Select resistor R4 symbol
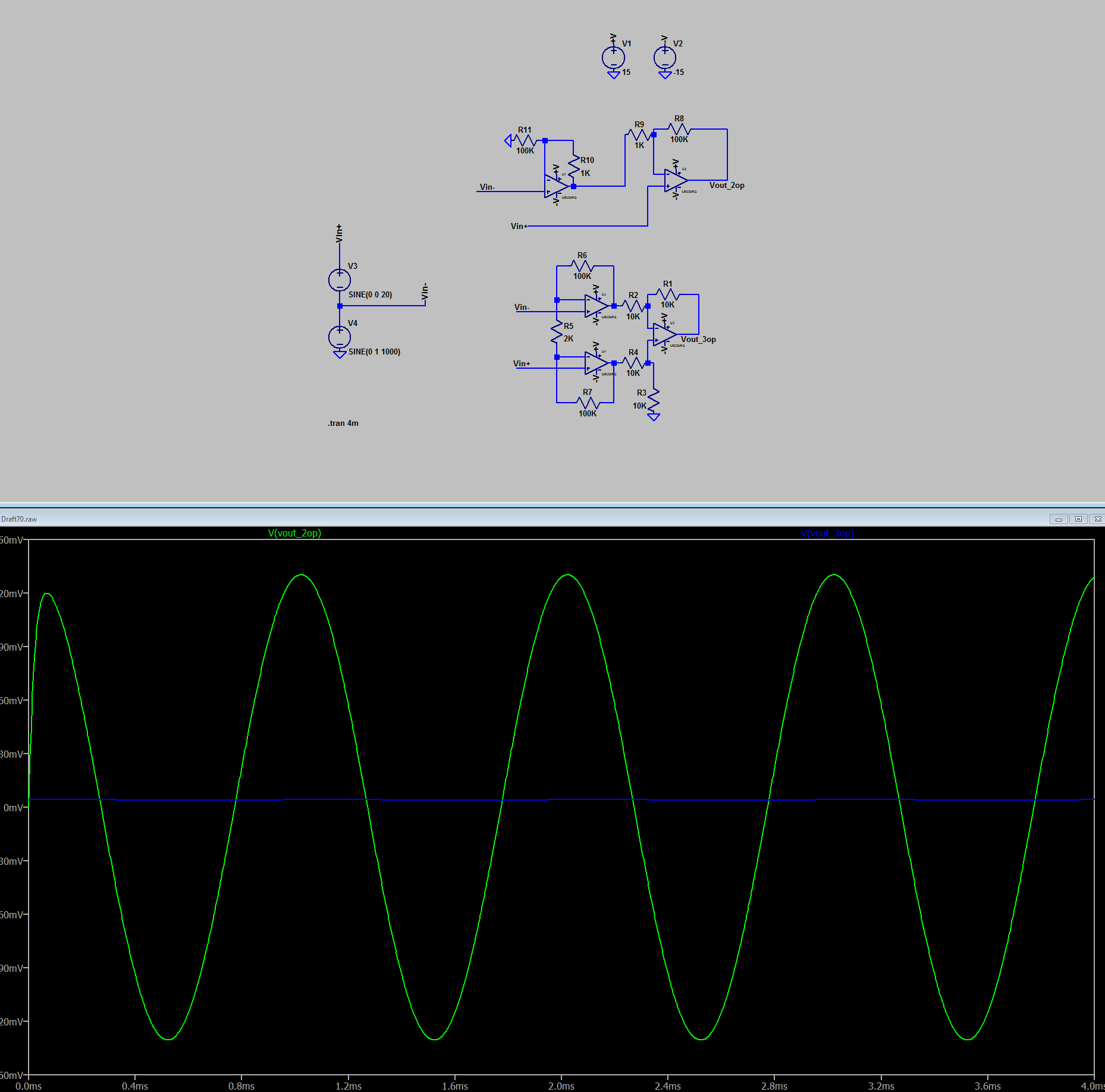The image size is (1105, 1092). click(633, 363)
